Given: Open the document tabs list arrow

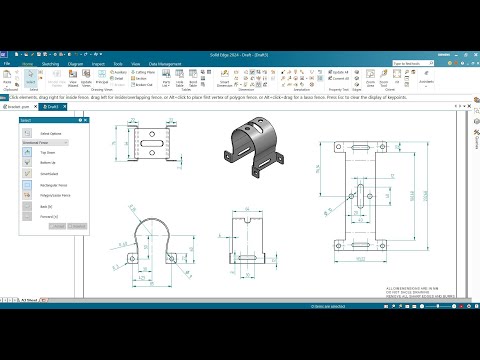Looking at the screenshot, I should click(464, 106).
